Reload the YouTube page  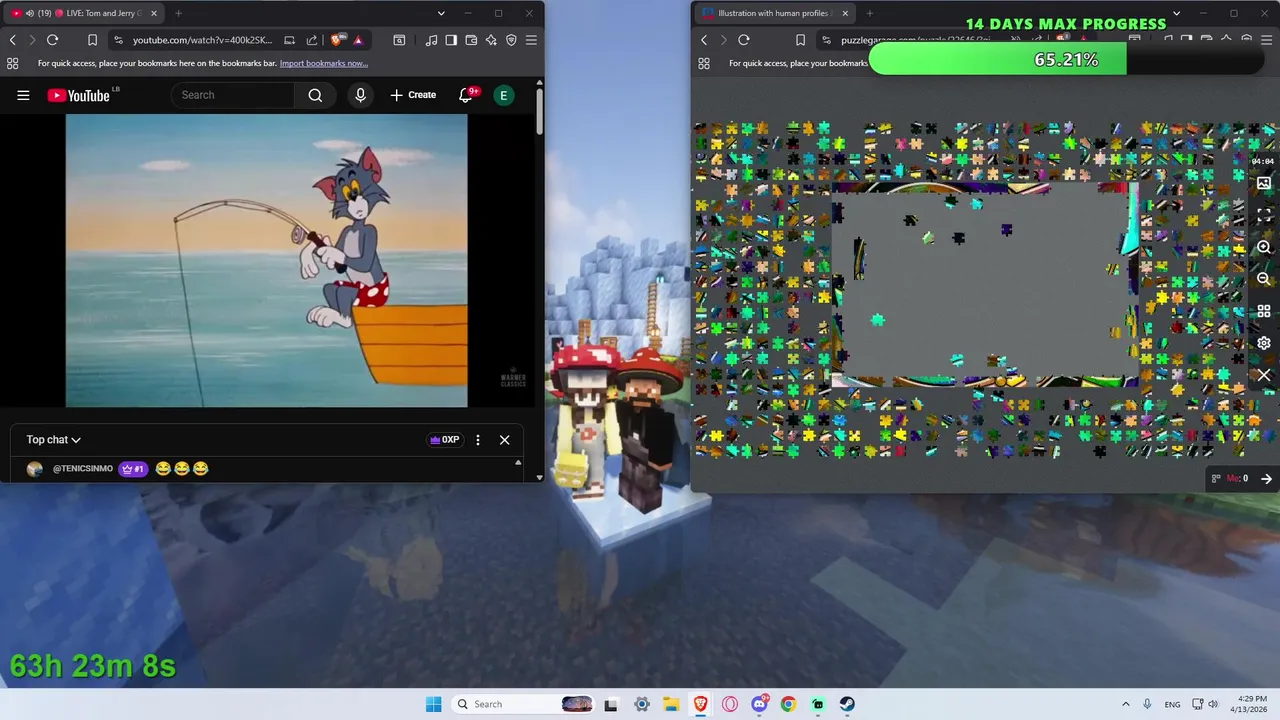(x=52, y=40)
